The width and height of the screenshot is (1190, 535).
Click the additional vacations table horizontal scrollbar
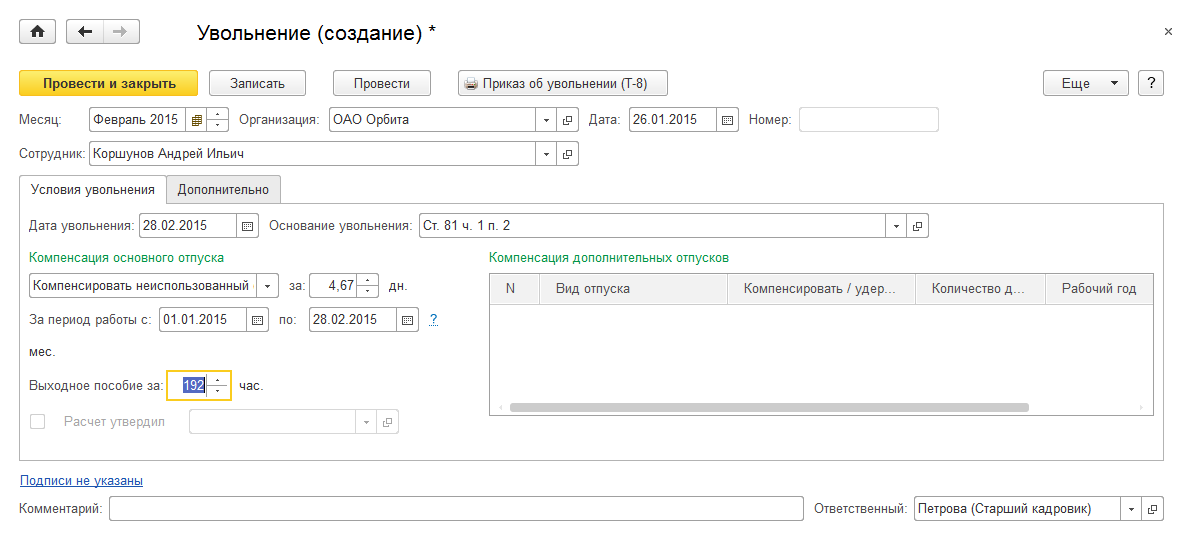(768, 408)
